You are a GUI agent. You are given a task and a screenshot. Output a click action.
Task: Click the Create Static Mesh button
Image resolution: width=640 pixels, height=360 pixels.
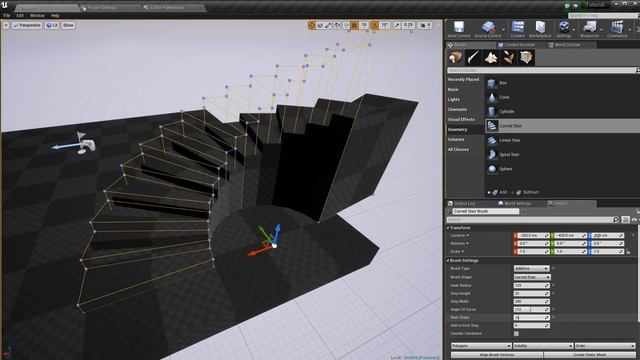point(590,355)
